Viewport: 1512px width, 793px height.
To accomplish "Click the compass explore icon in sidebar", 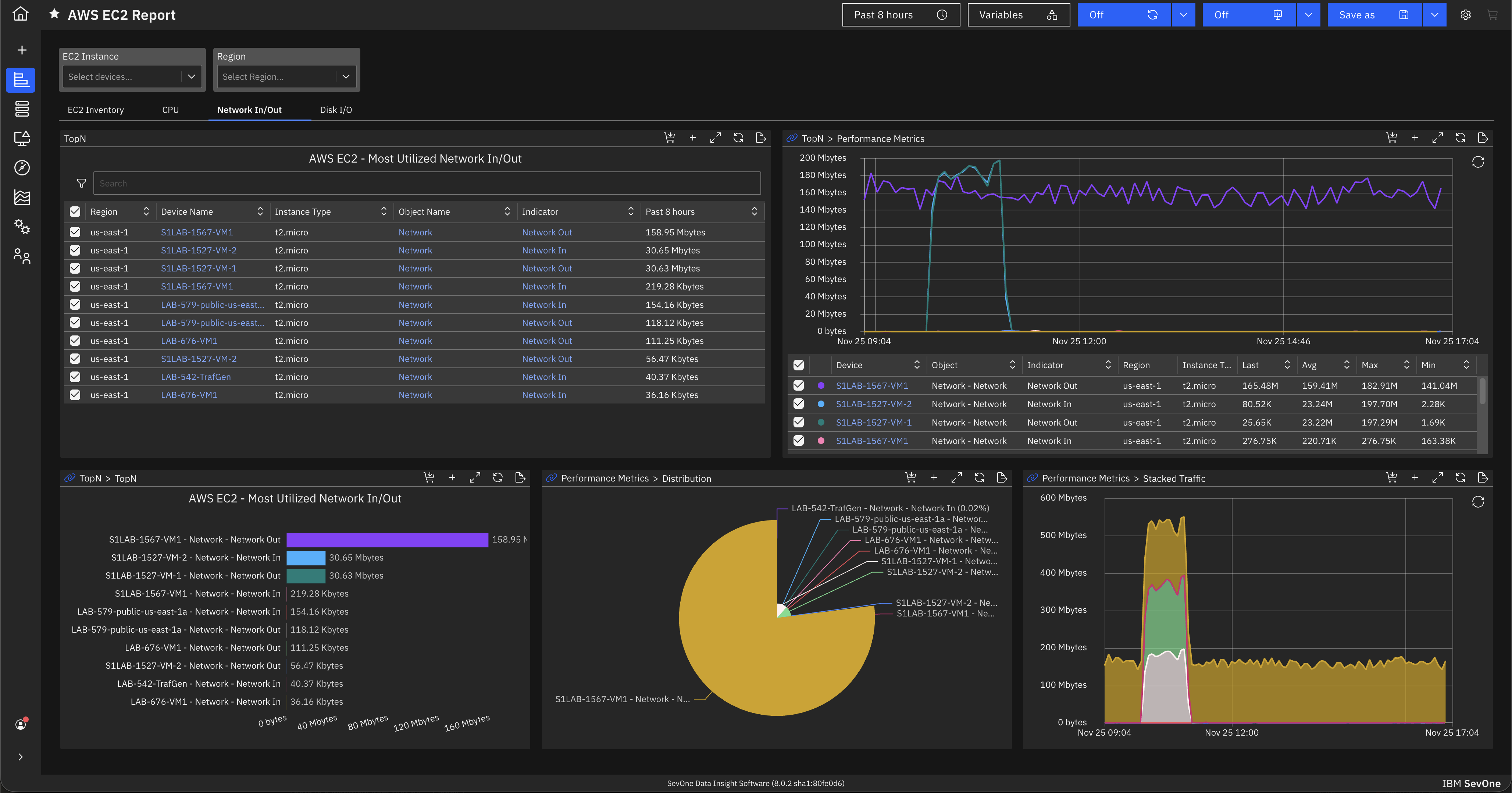I will click(22, 168).
